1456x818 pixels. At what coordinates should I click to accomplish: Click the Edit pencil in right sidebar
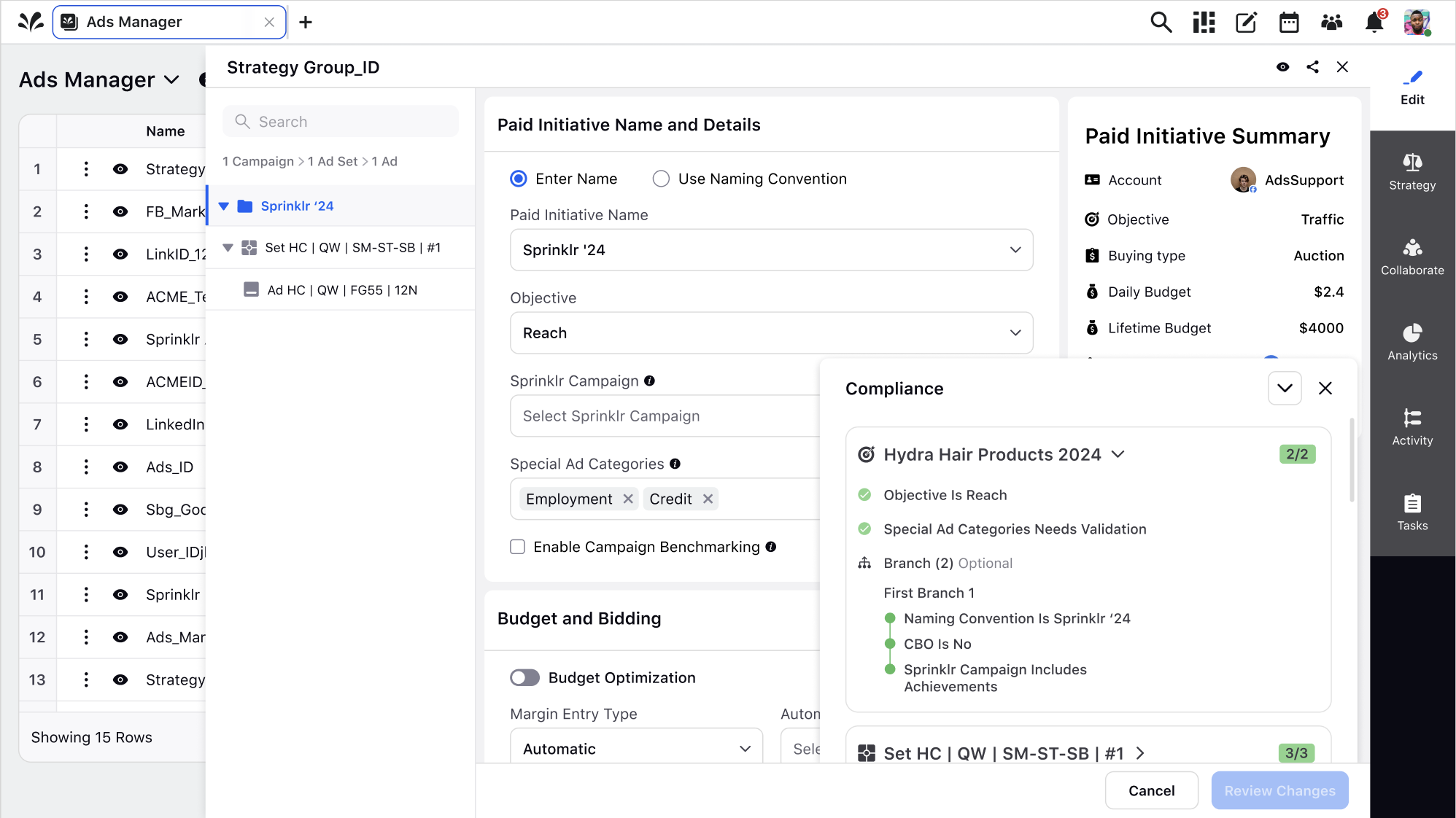(x=1412, y=87)
